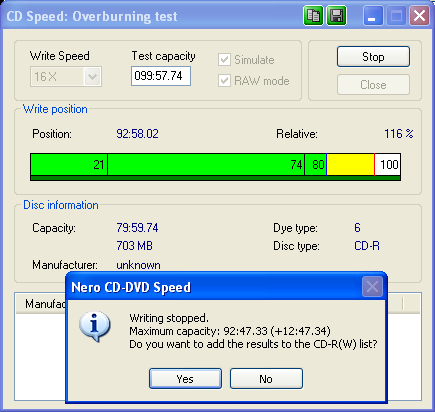Click the blue information icon in the dialog
The image size is (435, 412).
(x=95, y=326)
